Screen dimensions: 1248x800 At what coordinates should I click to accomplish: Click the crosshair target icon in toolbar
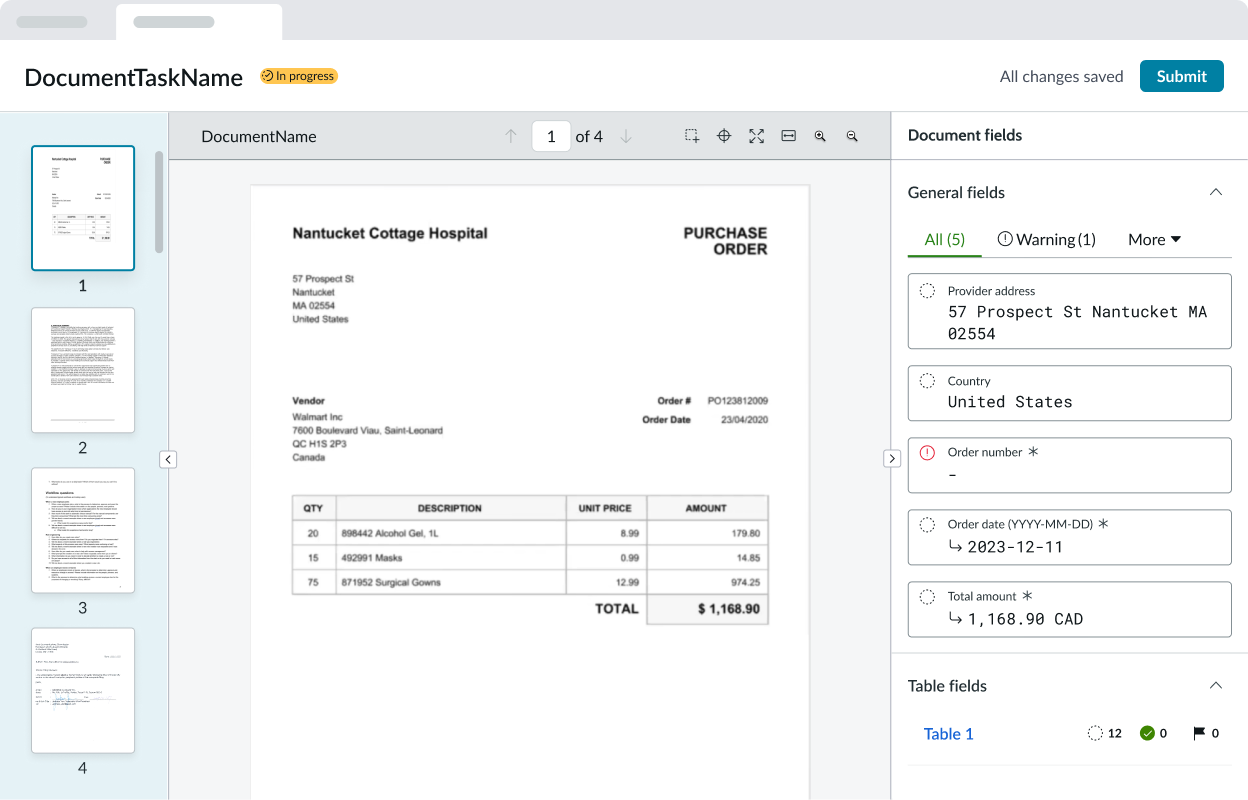point(724,136)
